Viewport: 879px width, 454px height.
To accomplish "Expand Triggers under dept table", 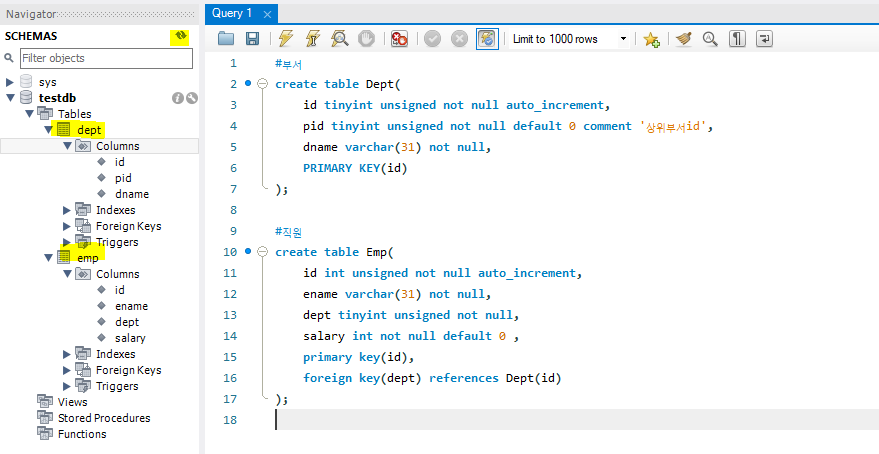I will pyautogui.click(x=67, y=242).
